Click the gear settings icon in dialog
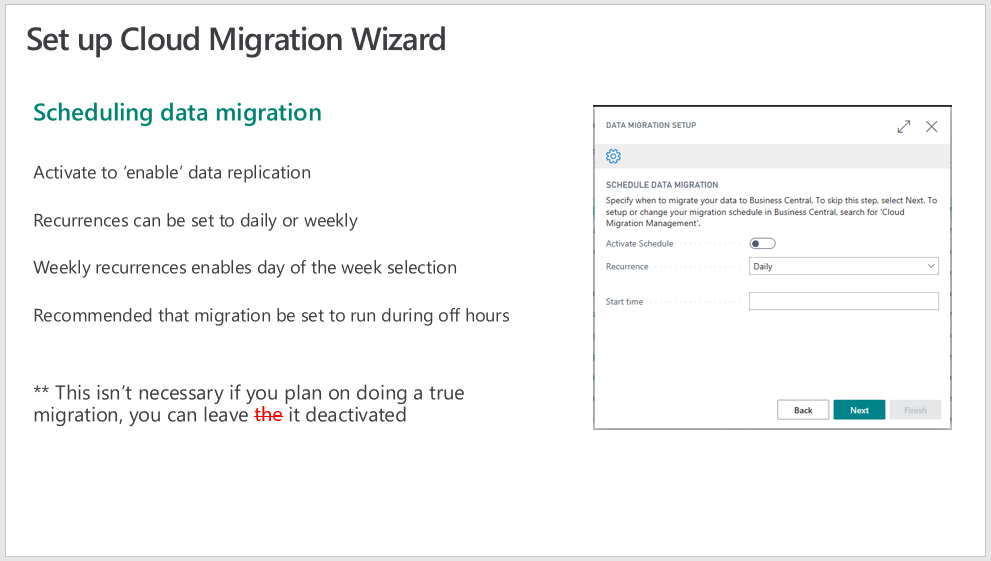 [613, 156]
